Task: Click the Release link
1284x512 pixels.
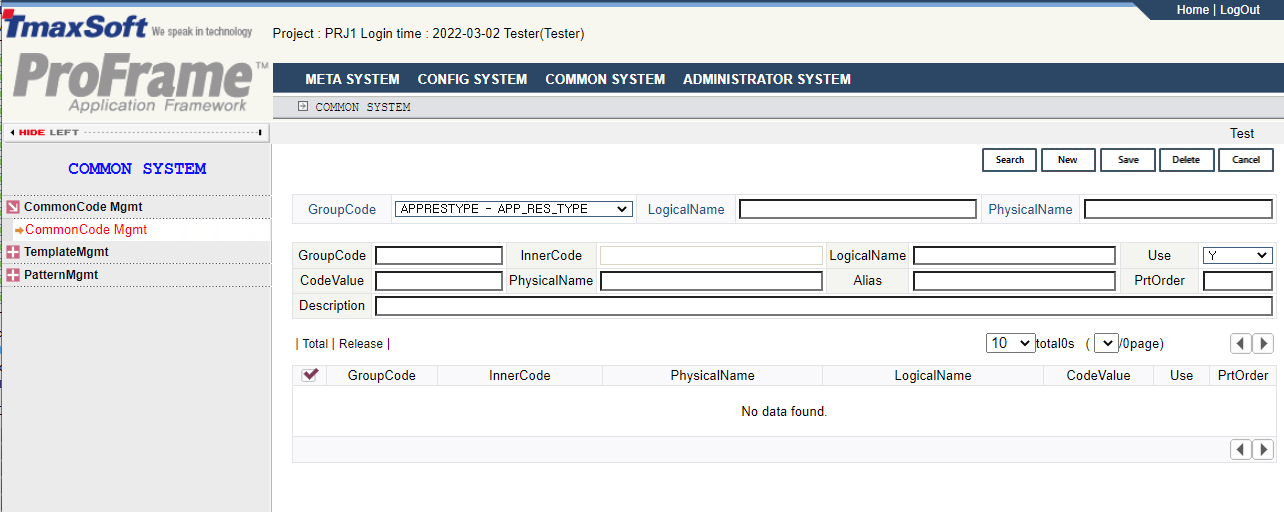Action: tap(361, 344)
